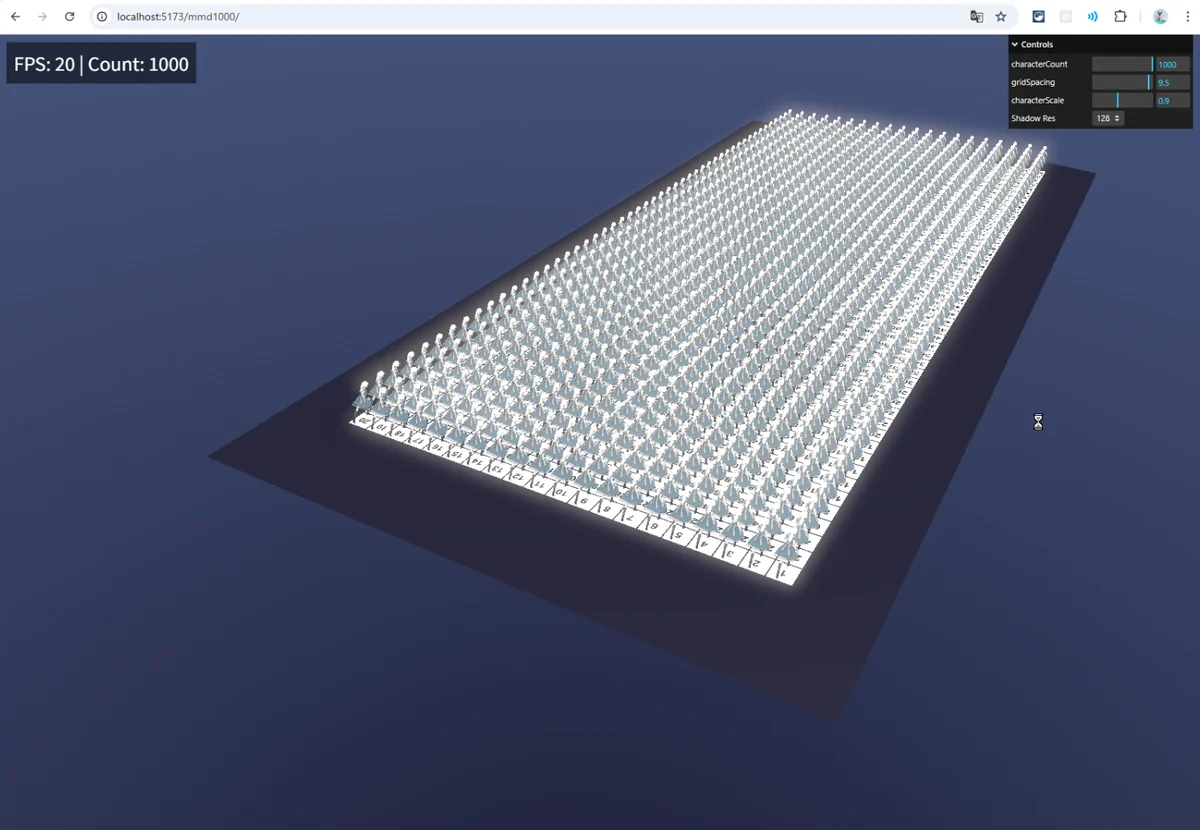Click the blue sound-wave extension icon
1200x830 pixels.
[1093, 17]
